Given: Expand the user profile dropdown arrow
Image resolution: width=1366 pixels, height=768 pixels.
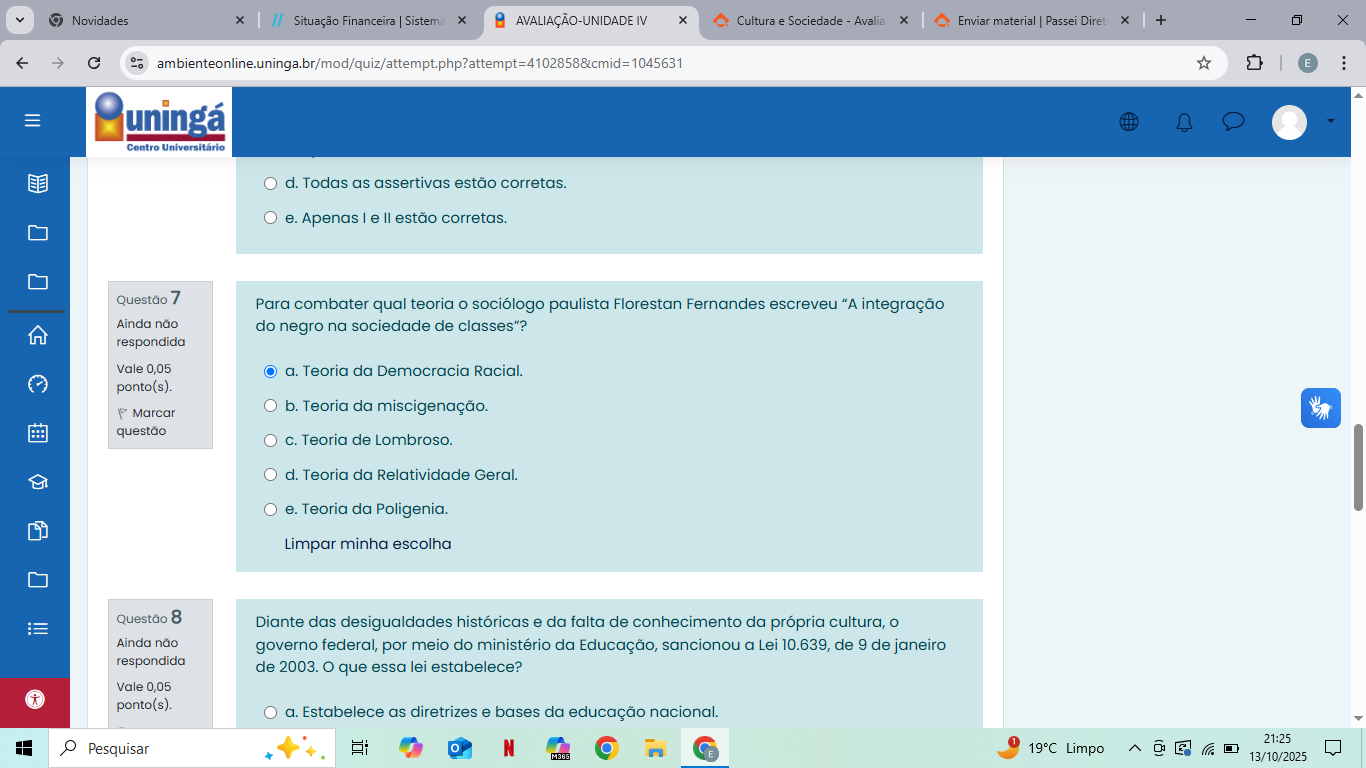Looking at the screenshot, I should point(1330,121).
